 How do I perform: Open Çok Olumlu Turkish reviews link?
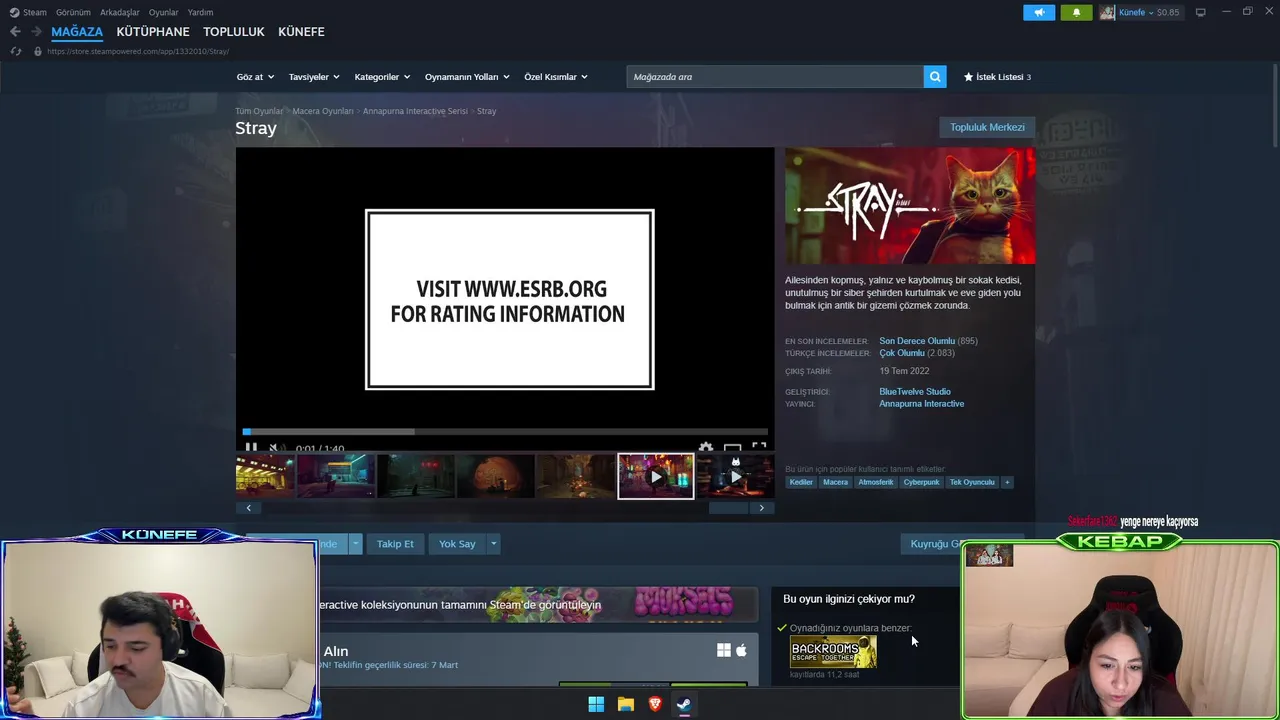[902, 353]
